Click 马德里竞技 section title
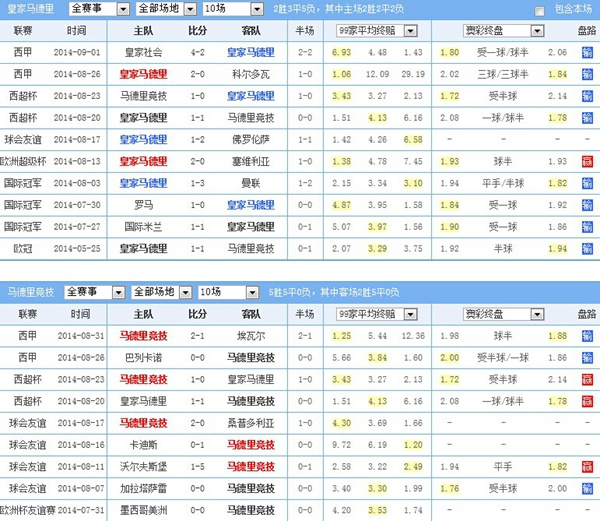 31,292
